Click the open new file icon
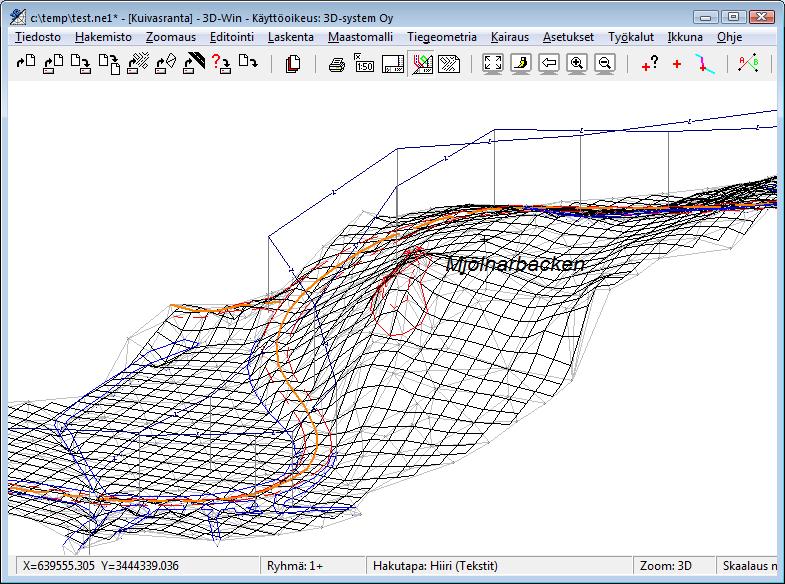The width and height of the screenshot is (785, 584). point(26,63)
